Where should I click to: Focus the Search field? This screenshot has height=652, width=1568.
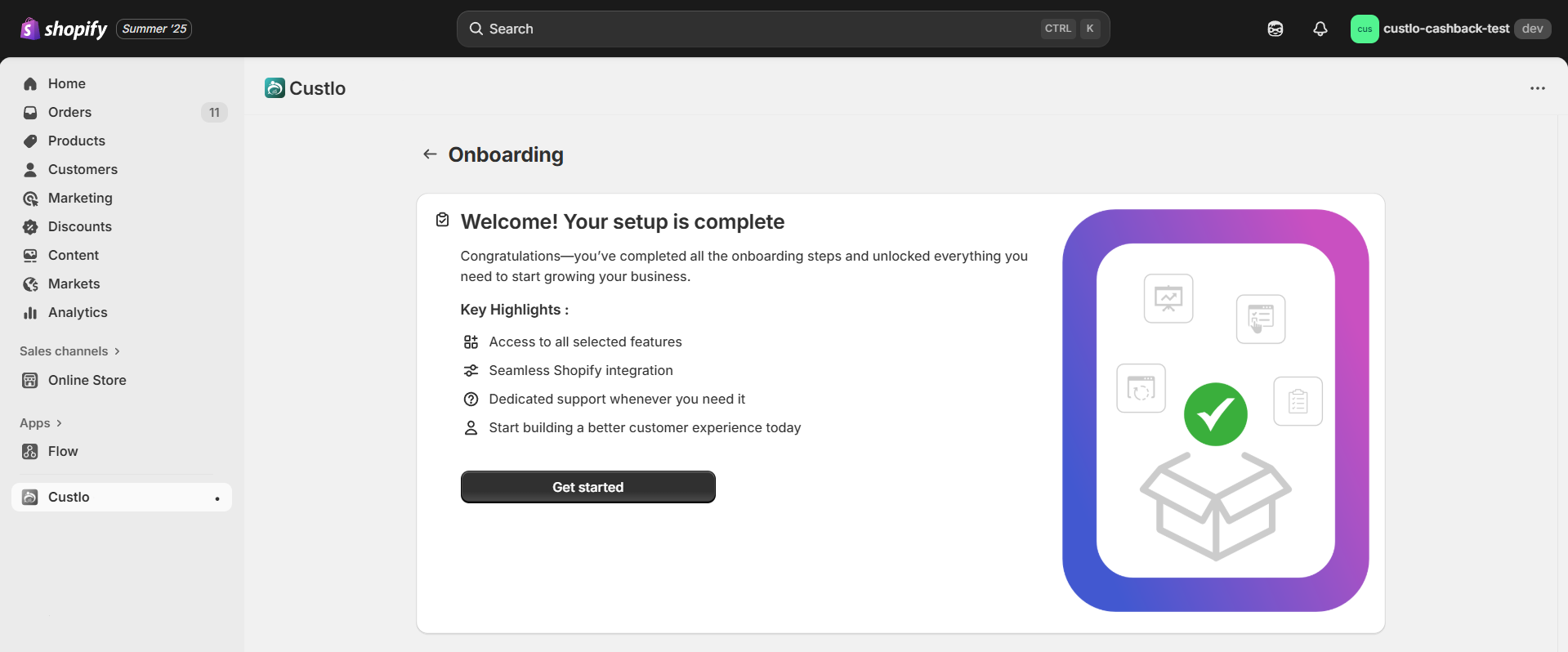tap(783, 29)
